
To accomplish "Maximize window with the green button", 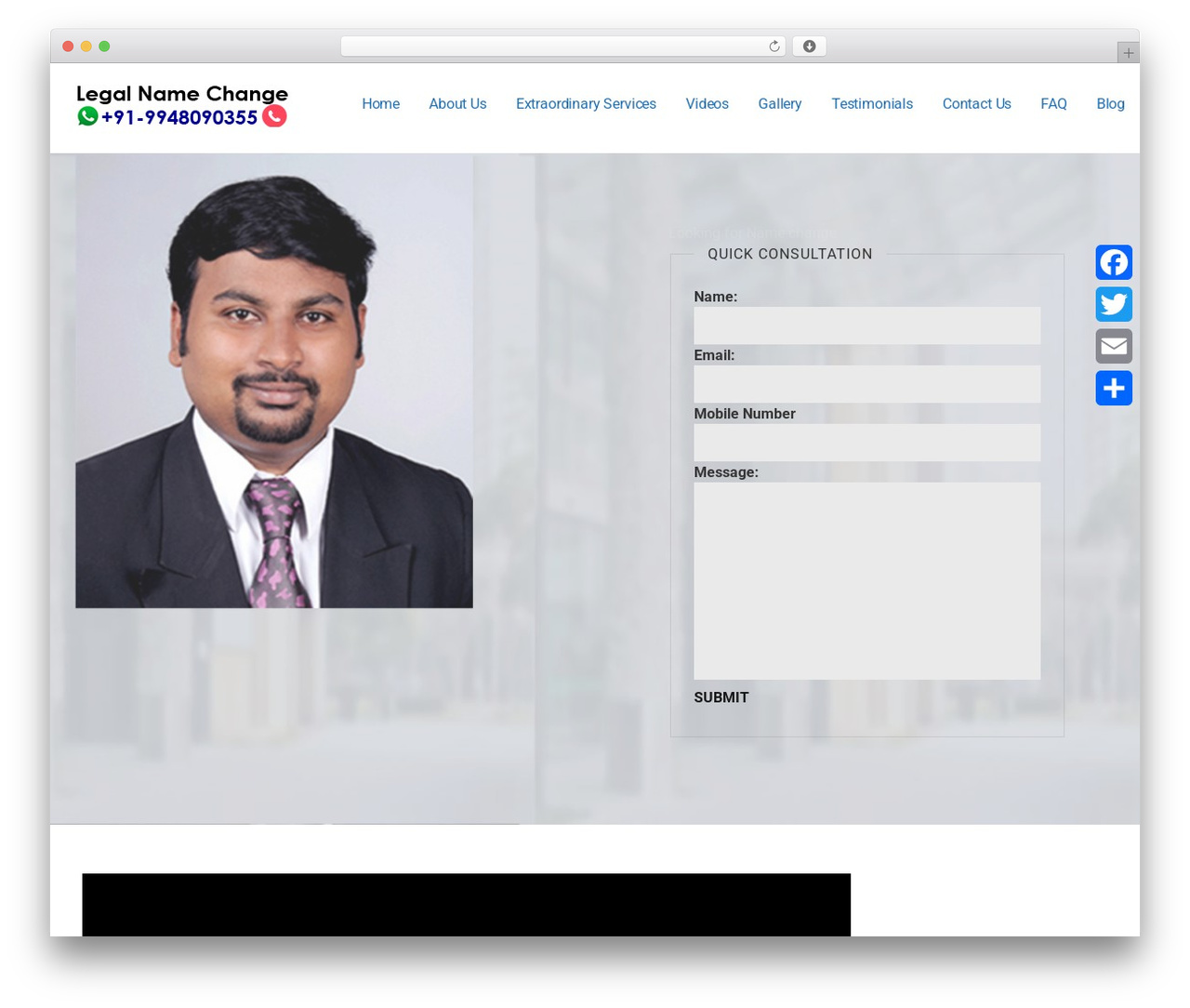I will click(x=104, y=46).
